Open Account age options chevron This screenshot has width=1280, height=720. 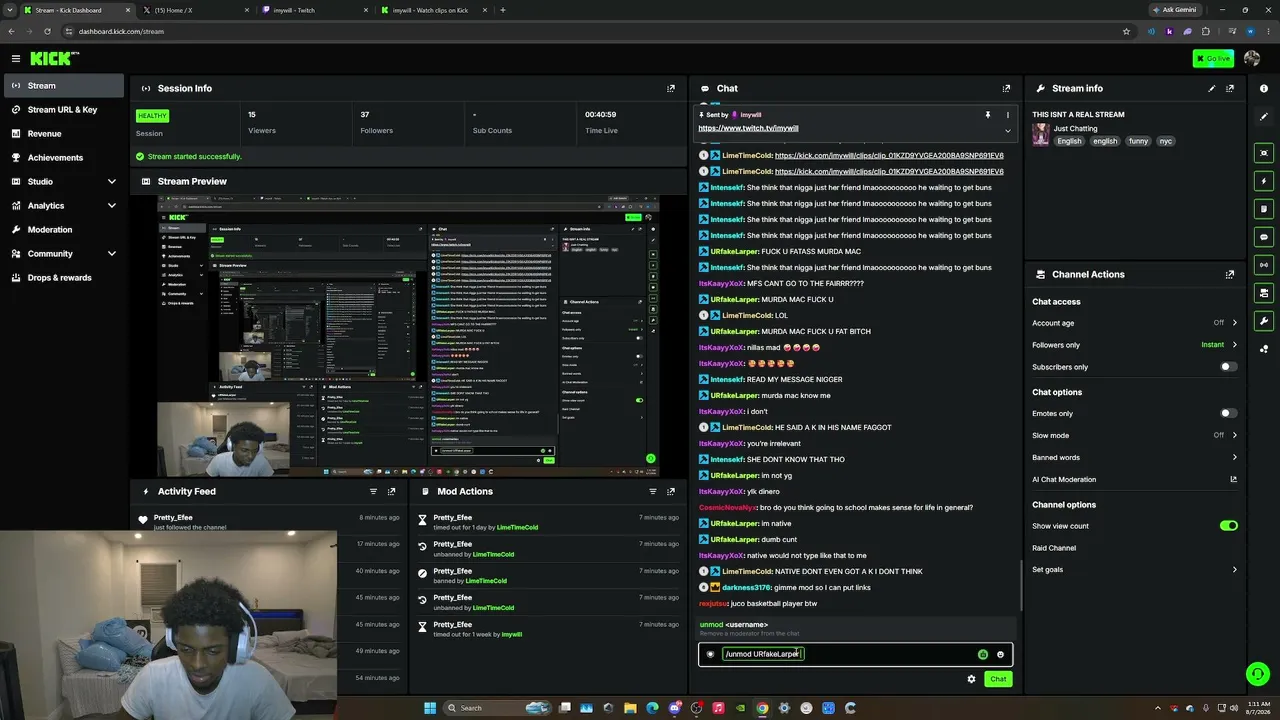(x=1234, y=323)
